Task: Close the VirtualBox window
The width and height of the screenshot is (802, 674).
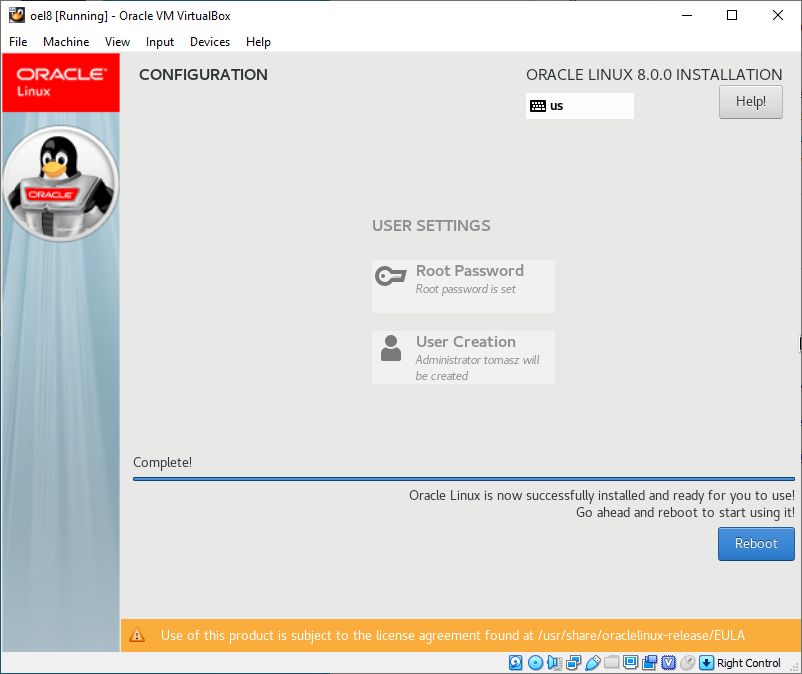Action: pyautogui.click(x=777, y=15)
